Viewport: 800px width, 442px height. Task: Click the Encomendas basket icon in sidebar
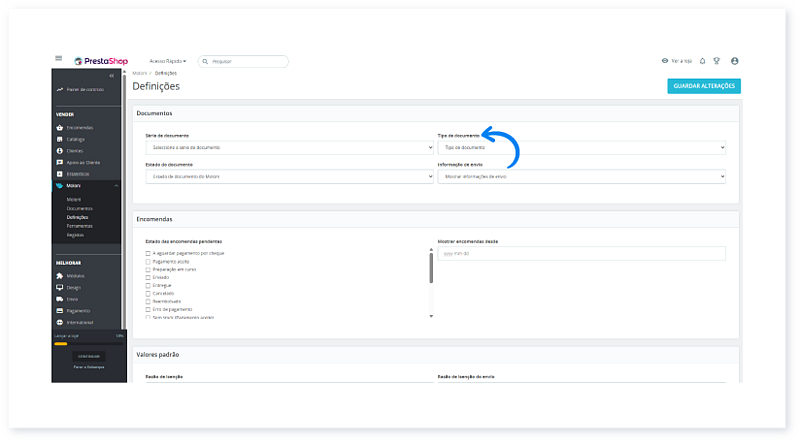point(60,127)
